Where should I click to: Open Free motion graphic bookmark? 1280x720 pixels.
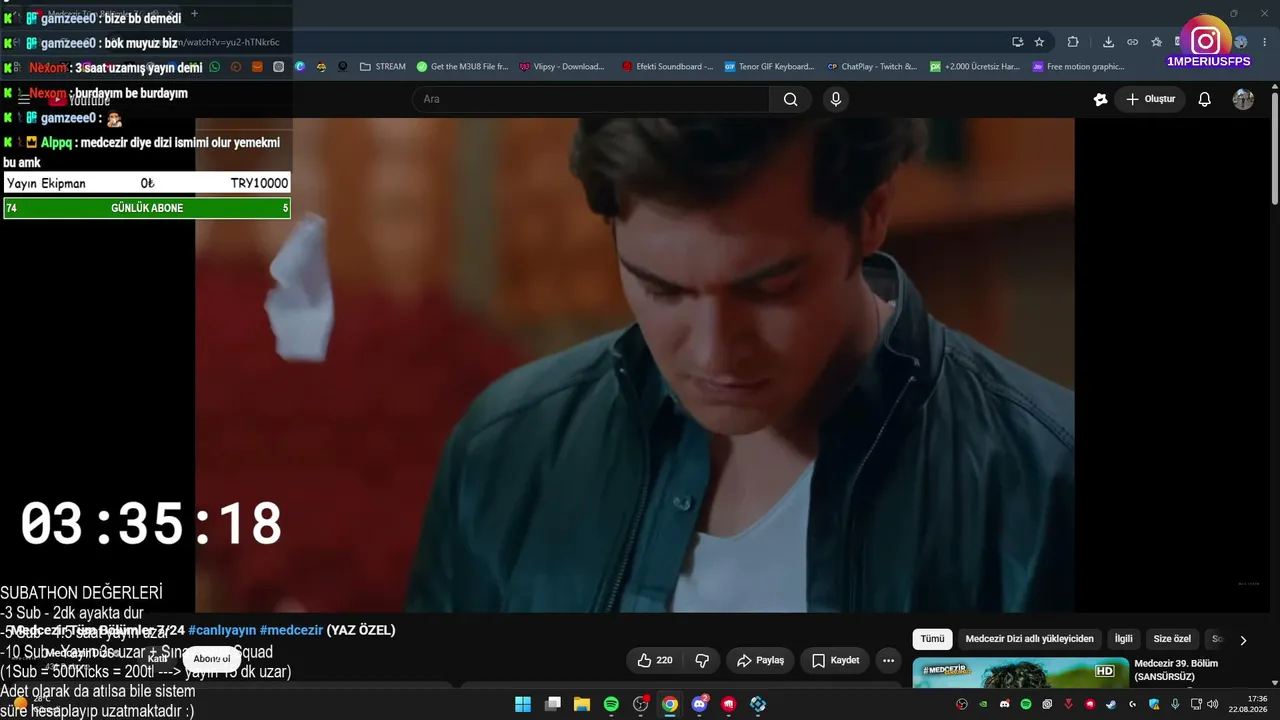point(1079,67)
